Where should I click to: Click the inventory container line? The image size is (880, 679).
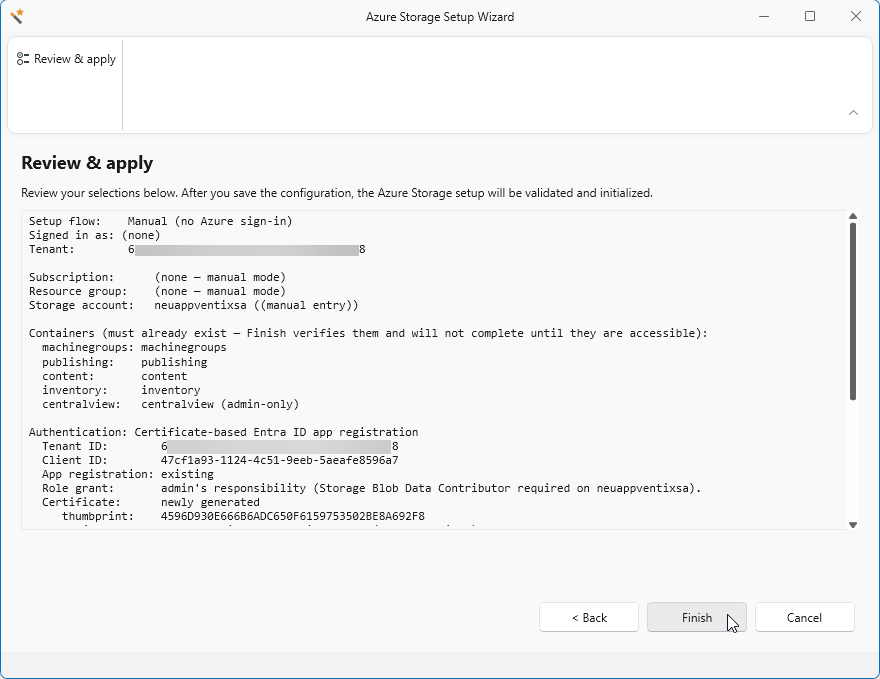click(121, 390)
